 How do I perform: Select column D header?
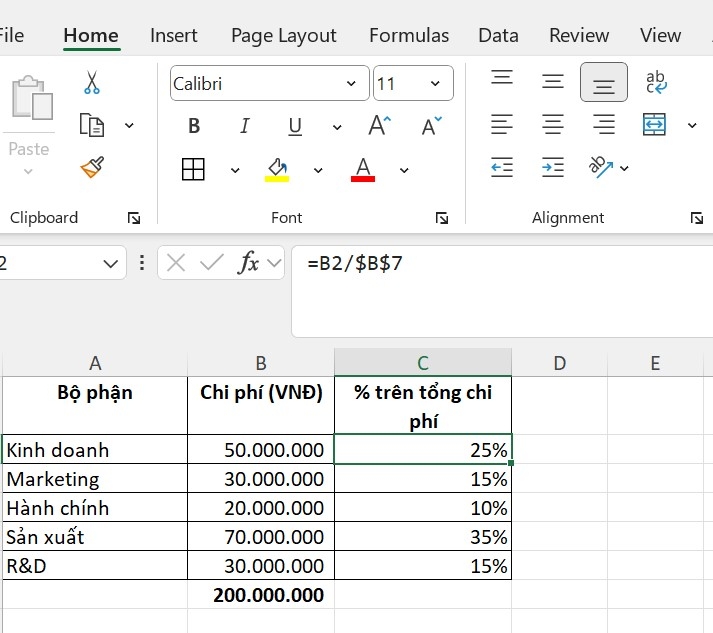(x=560, y=363)
